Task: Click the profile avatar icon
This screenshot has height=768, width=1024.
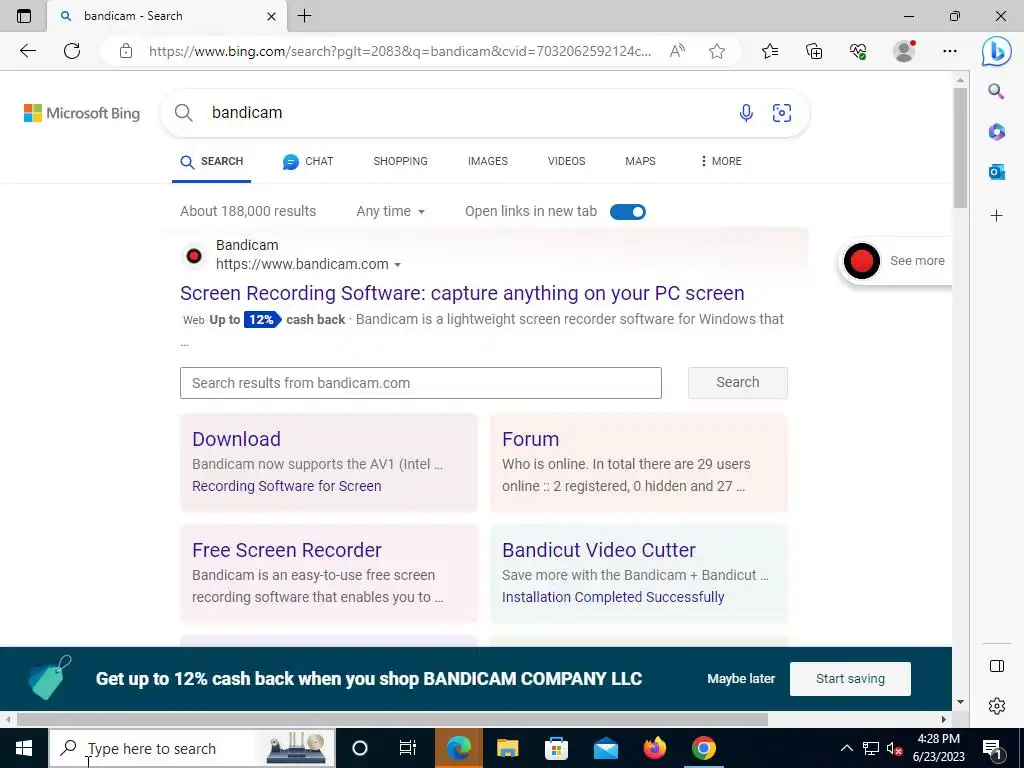Action: pyautogui.click(x=904, y=51)
